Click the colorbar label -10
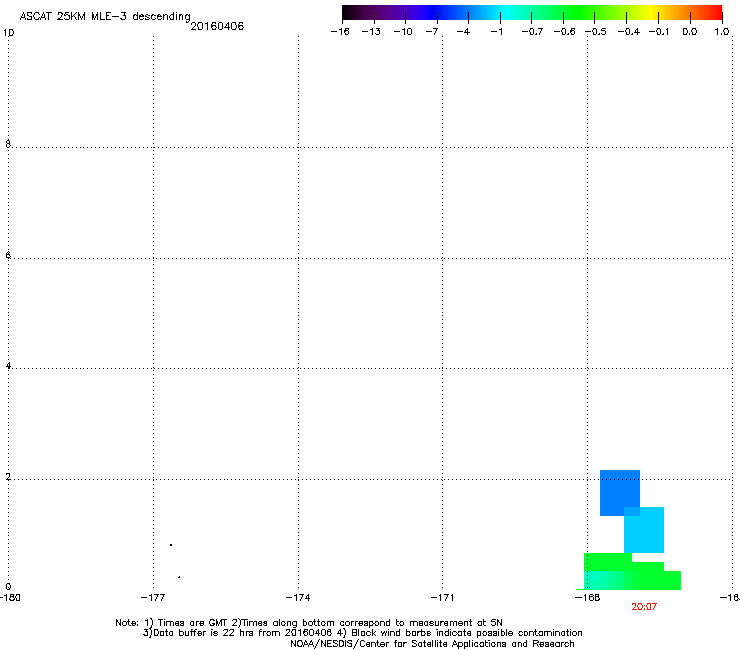 (403, 32)
